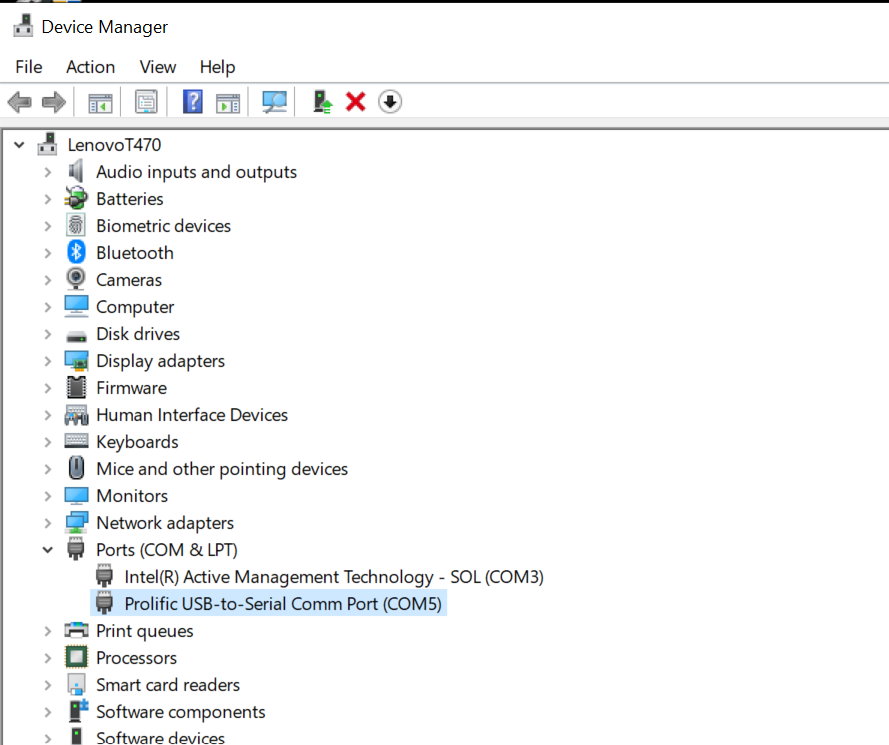The height and width of the screenshot is (745, 889).
Task: Click the Show/Hide Action Pane toolbar icon
Action: (229, 102)
